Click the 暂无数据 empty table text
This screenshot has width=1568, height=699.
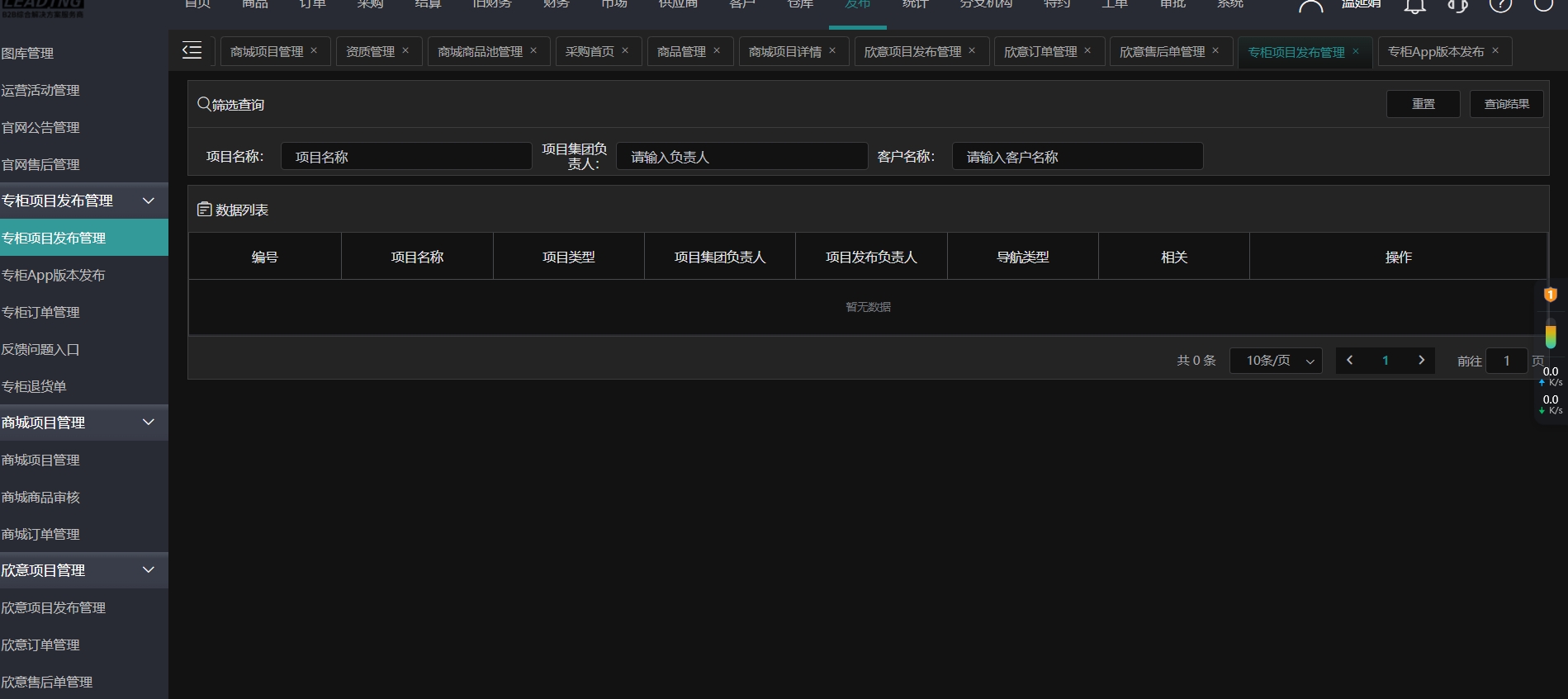click(868, 307)
